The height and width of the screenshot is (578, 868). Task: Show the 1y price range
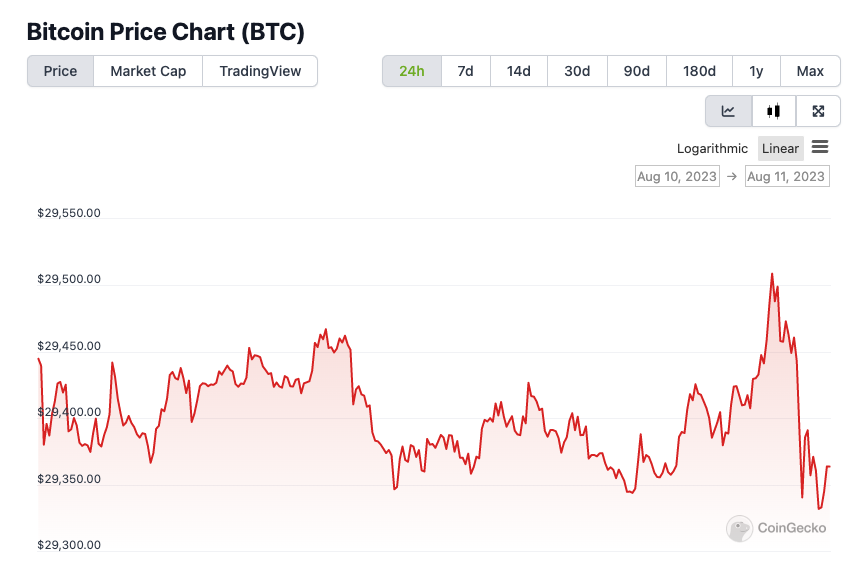click(x=756, y=71)
